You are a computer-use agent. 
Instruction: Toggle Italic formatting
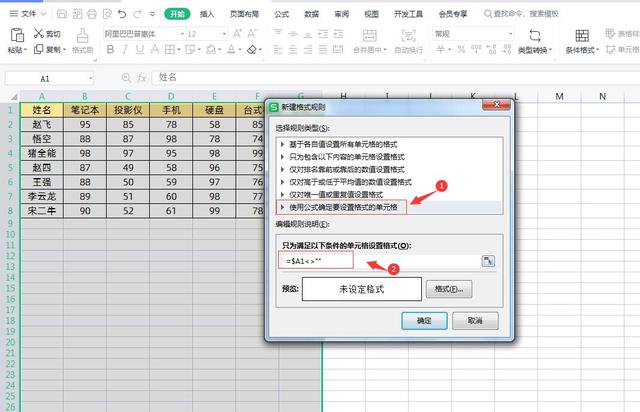coord(125,50)
